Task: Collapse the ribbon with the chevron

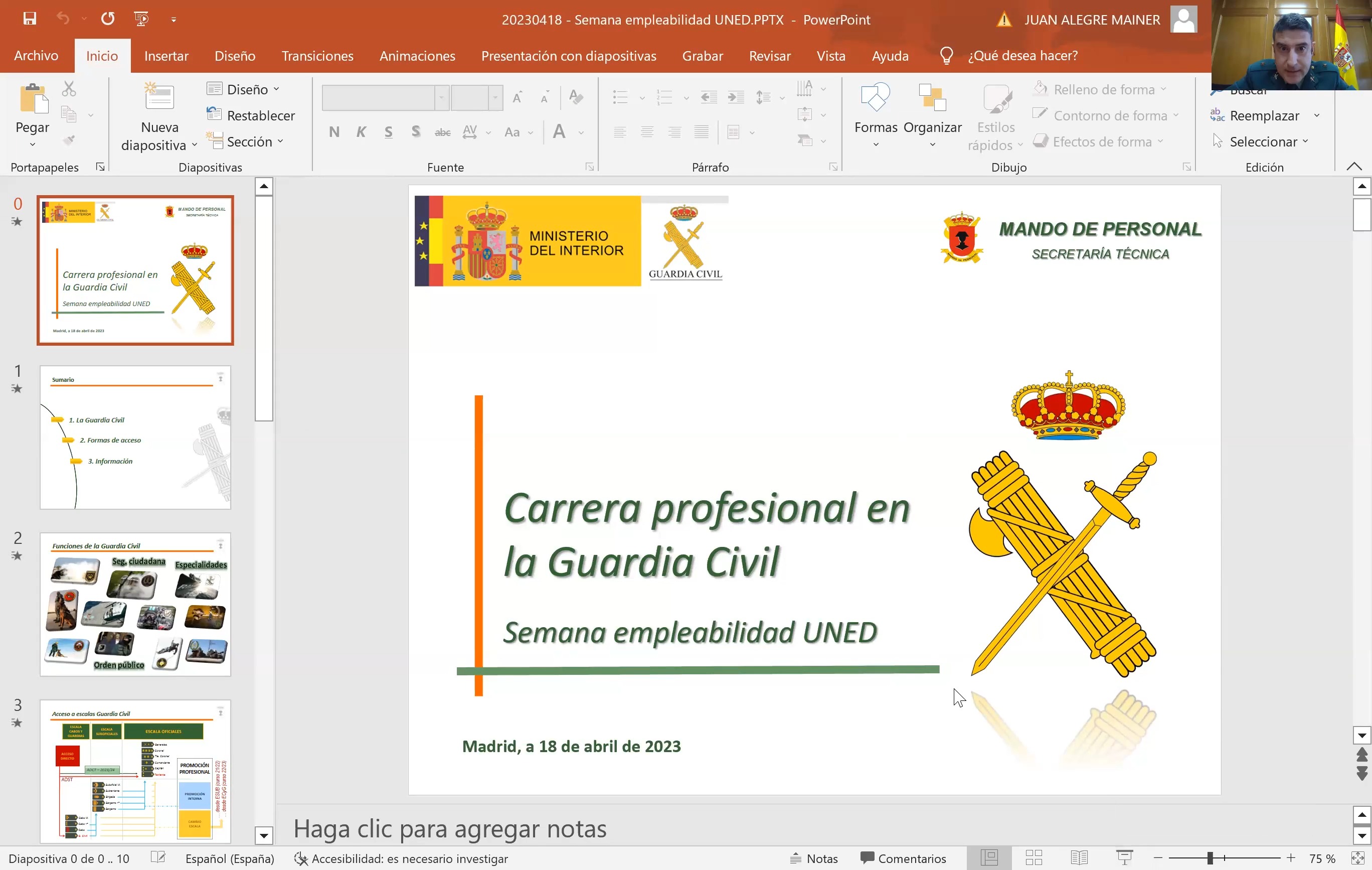Action: (x=1354, y=167)
